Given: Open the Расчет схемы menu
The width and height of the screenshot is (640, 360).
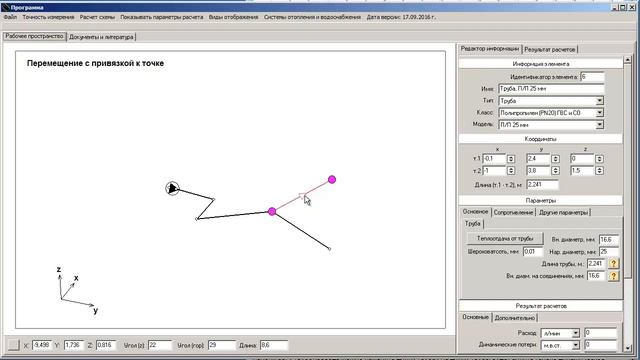Looking at the screenshot, I should 97,17.
